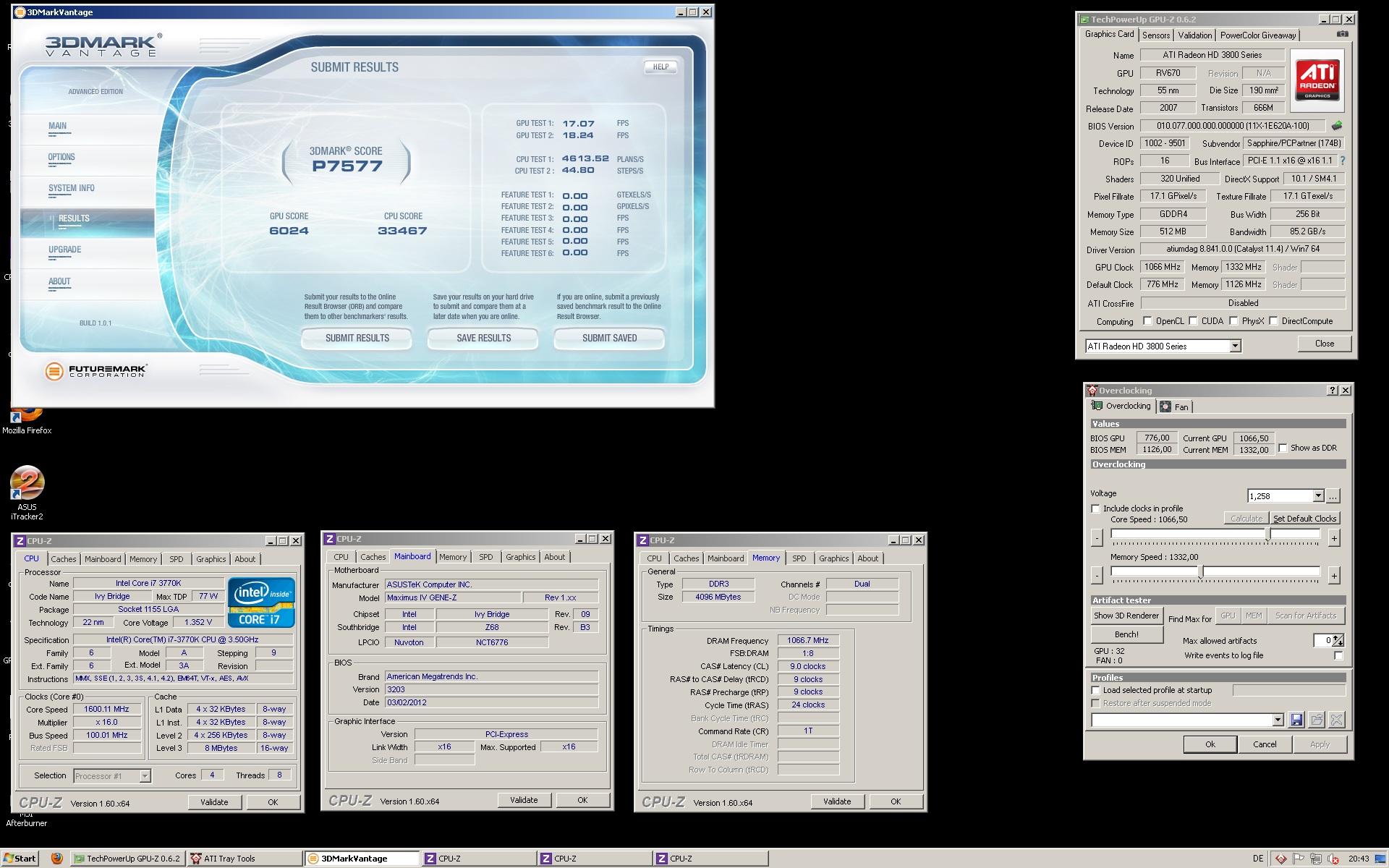This screenshot has height=868, width=1389.
Task: Click the Show 3D Renderer button
Action: tap(1126, 616)
